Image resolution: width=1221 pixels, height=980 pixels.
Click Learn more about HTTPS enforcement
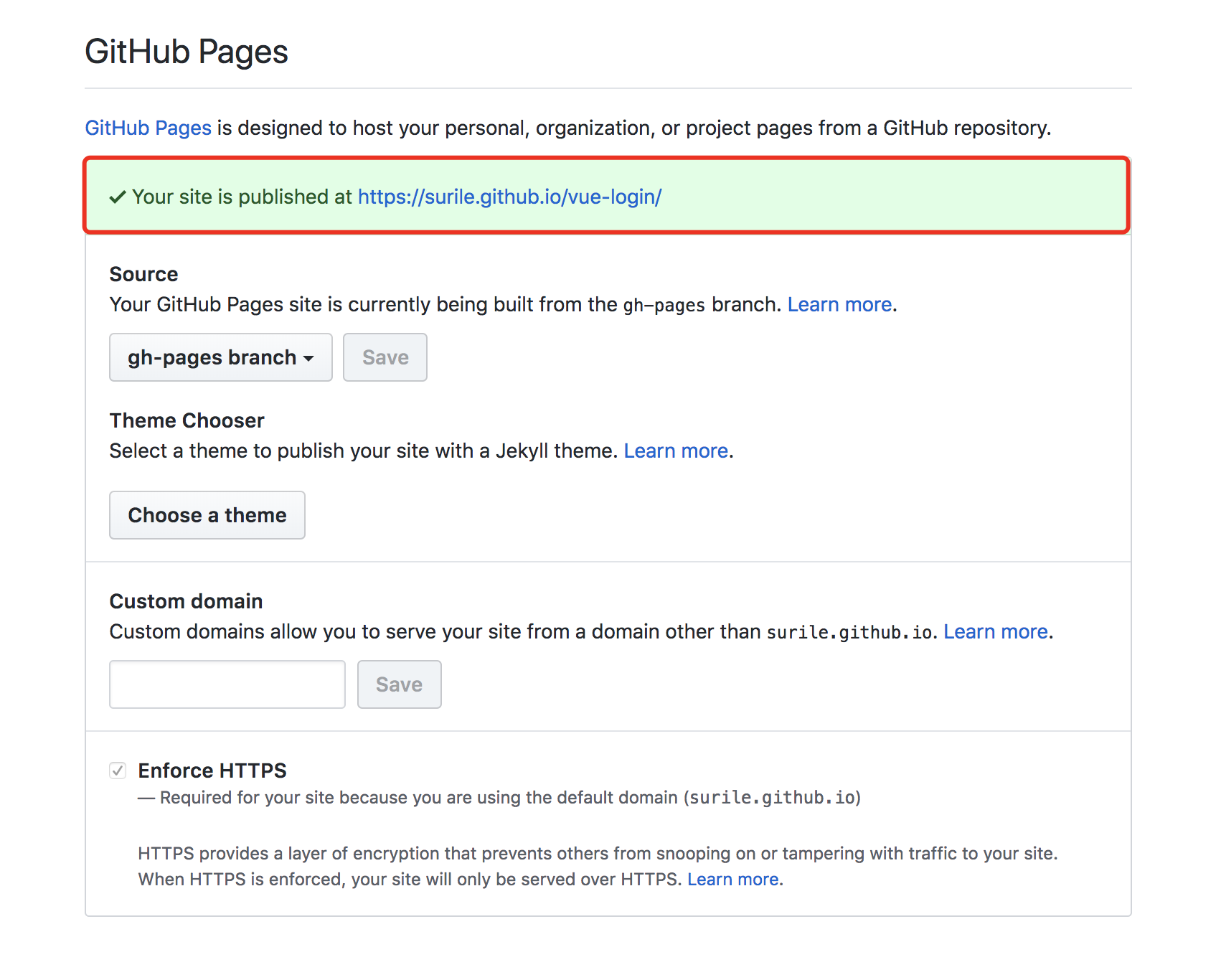(x=733, y=879)
